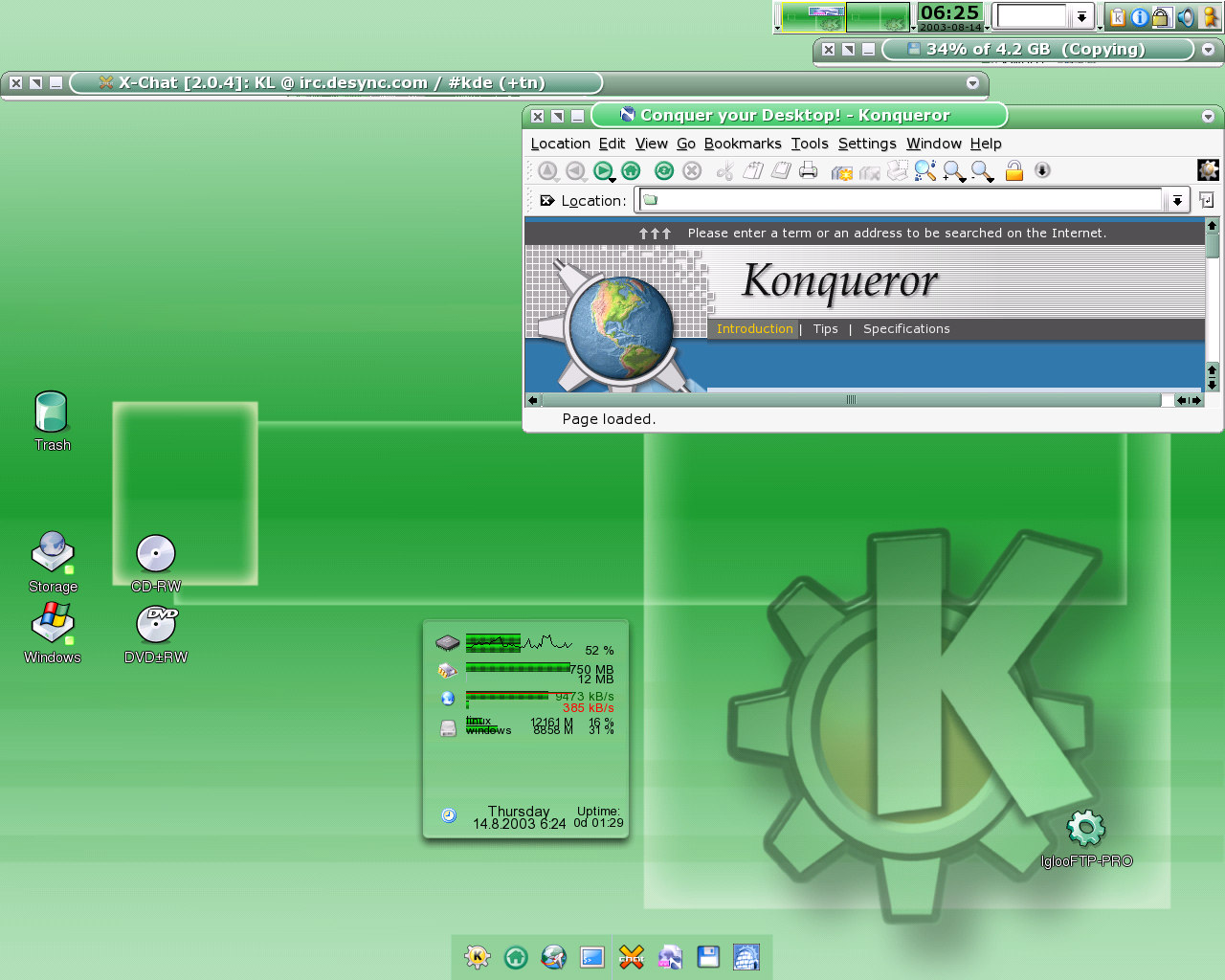Image resolution: width=1225 pixels, height=980 pixels.
Task: Clear the Location bar with the X arrow icon
Action: pos(547,201)
